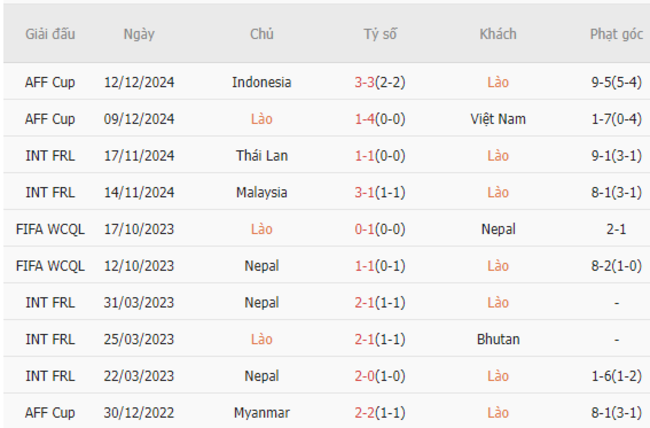
Task: Open the 2-2(1-1) Myanmar match score
Action: pos(380,413)
